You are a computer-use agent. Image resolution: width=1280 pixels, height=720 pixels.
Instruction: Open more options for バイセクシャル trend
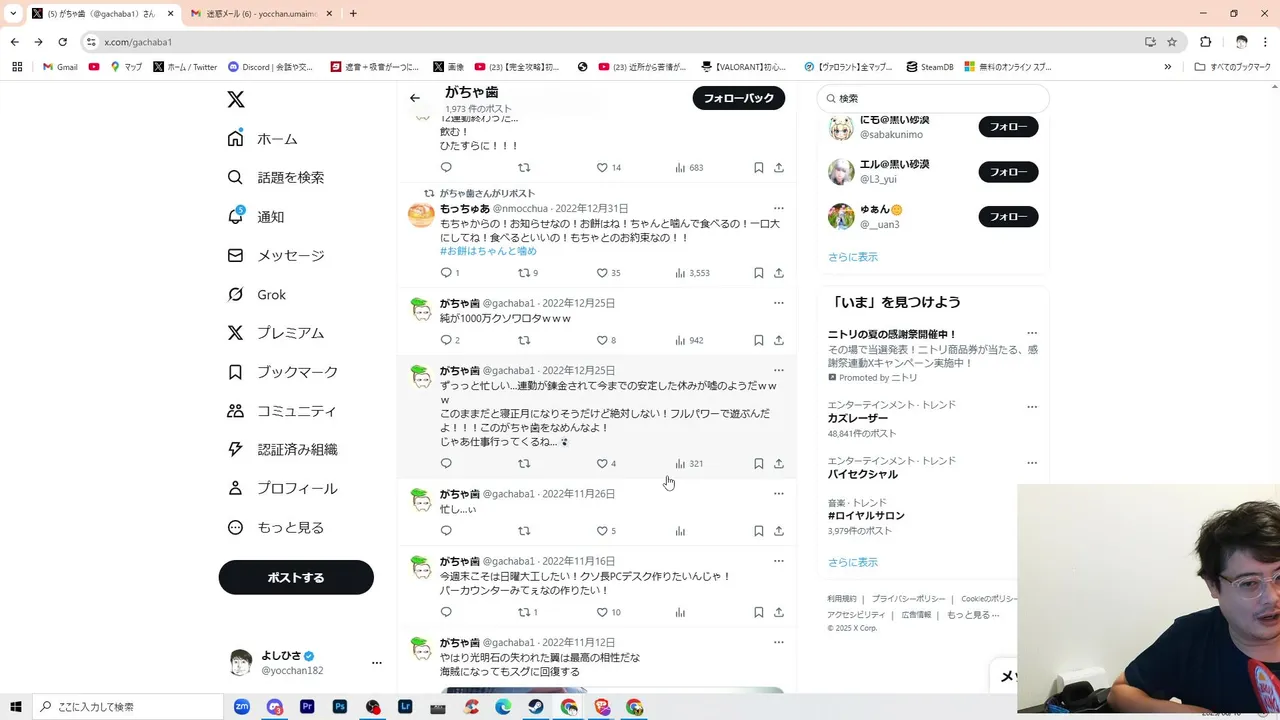click(x=1032, y=463)
